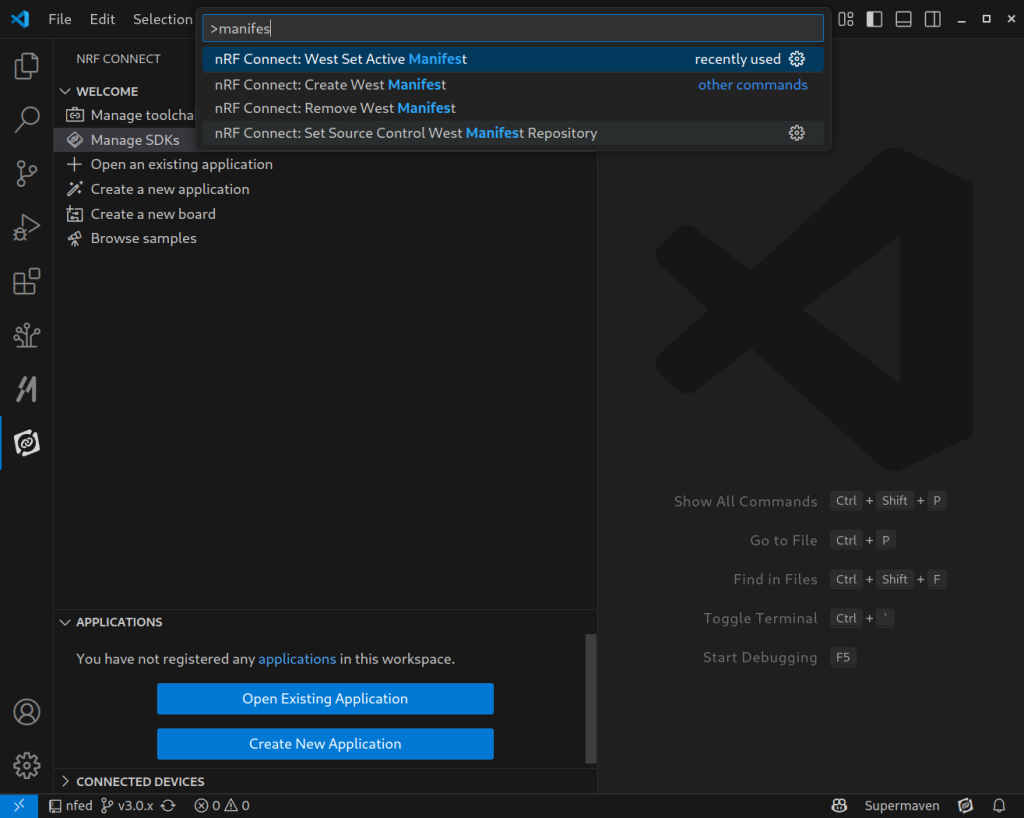Open the notifications bell in status bar
1024x818 pixels.
[999, 806]
